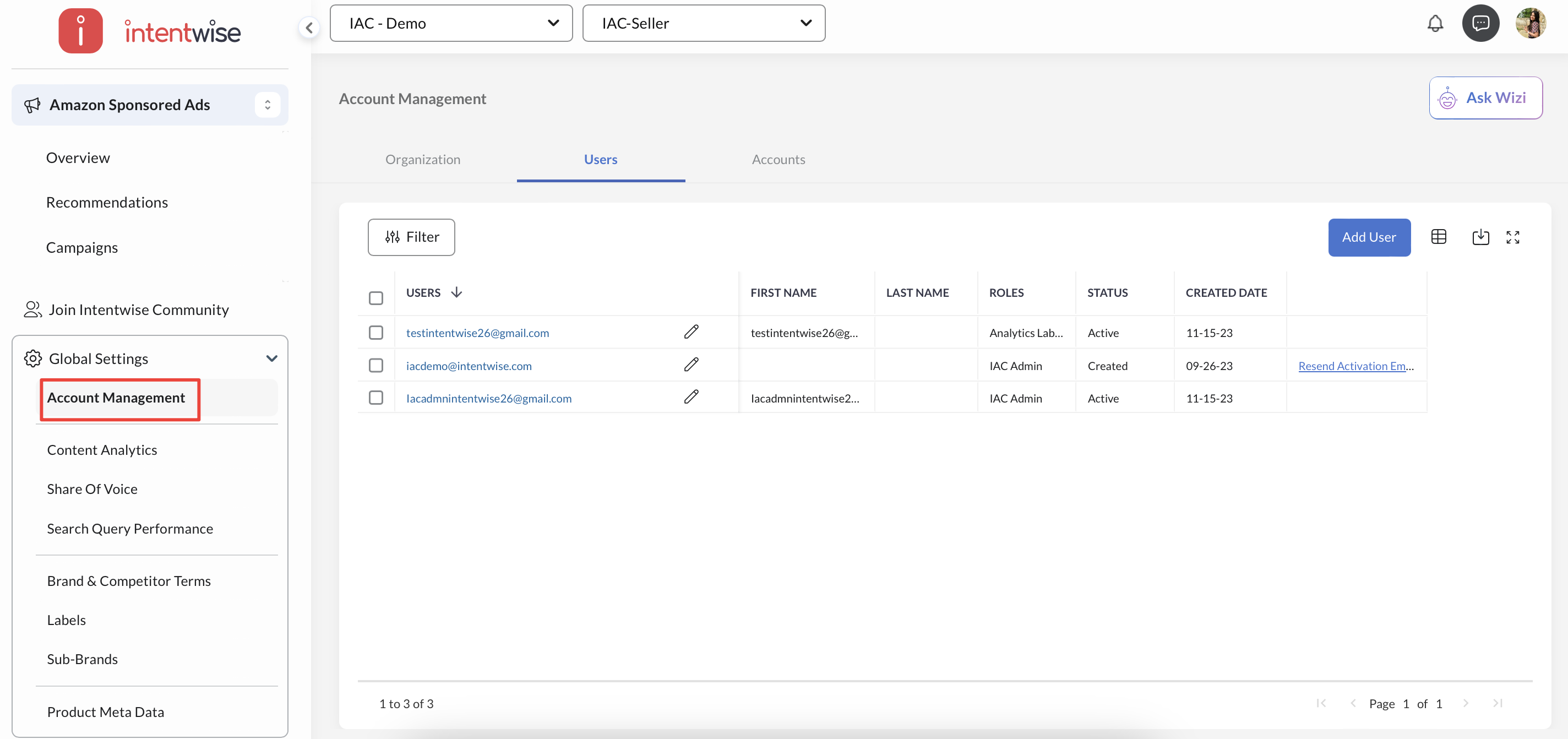Select all users with header checkbox
1568x739 pixels.
click(375, 298)
